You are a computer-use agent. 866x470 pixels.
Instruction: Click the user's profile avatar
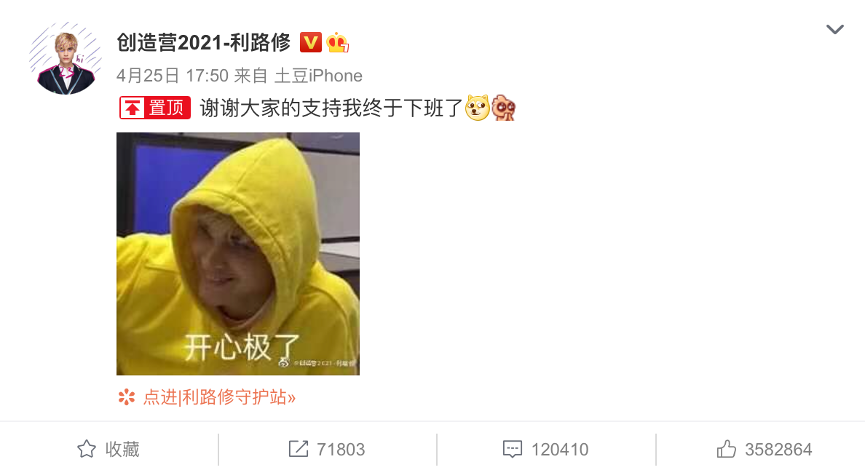(x=65, y=59)
